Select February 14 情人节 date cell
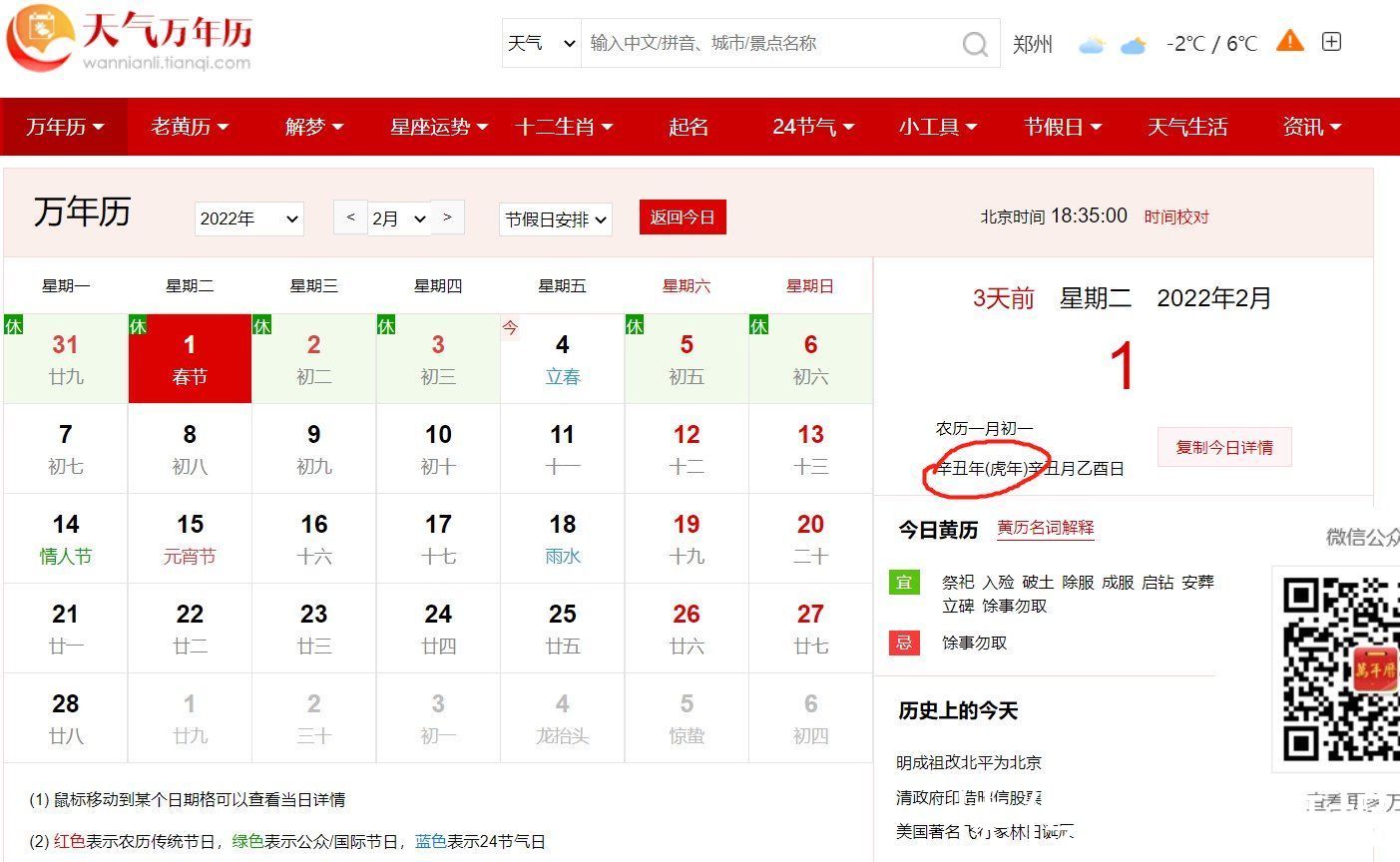This screenshot has width=1400, height=862. click(x=66, y=539)
